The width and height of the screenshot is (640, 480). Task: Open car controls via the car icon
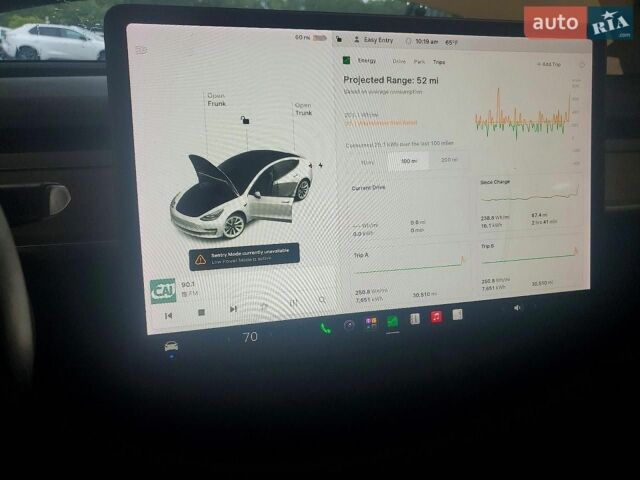(x=171, y=346)
